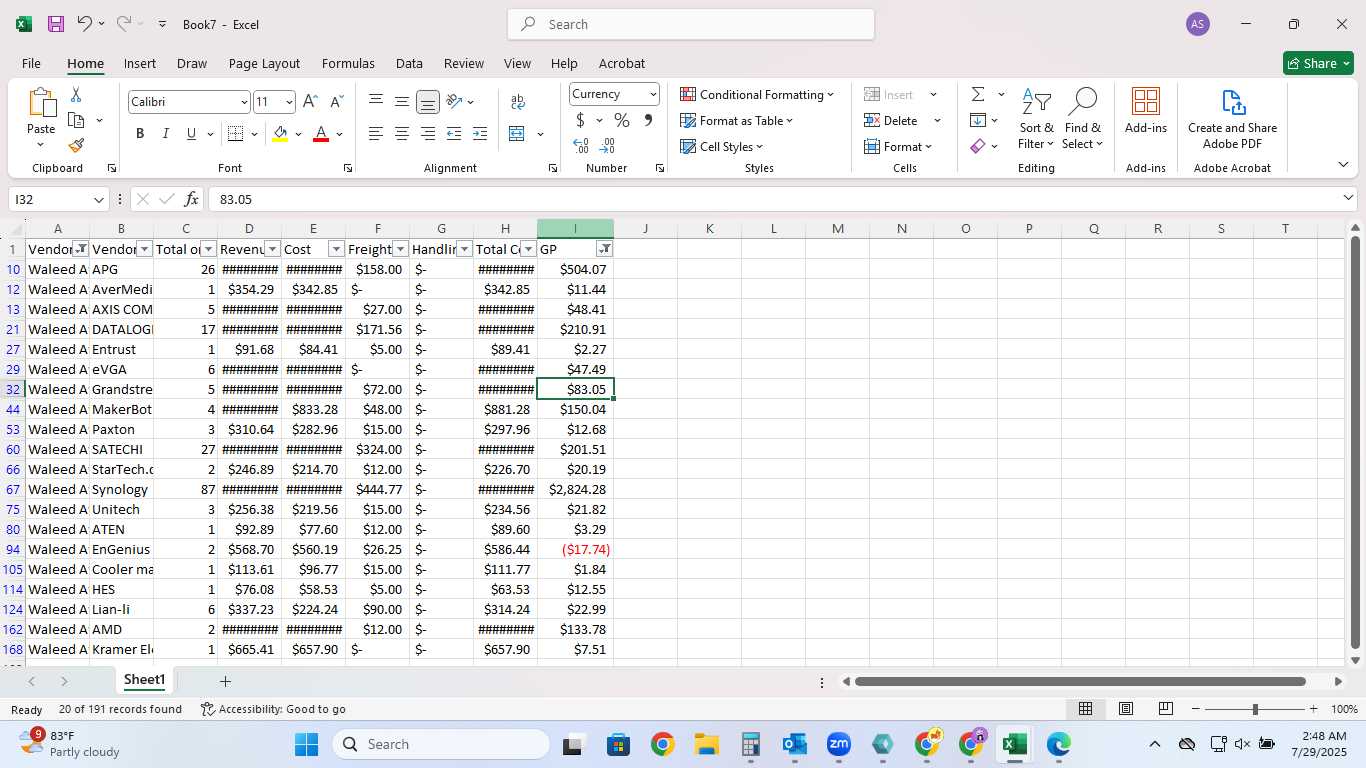Toggle Center horizontal alignment

[402, 133]
